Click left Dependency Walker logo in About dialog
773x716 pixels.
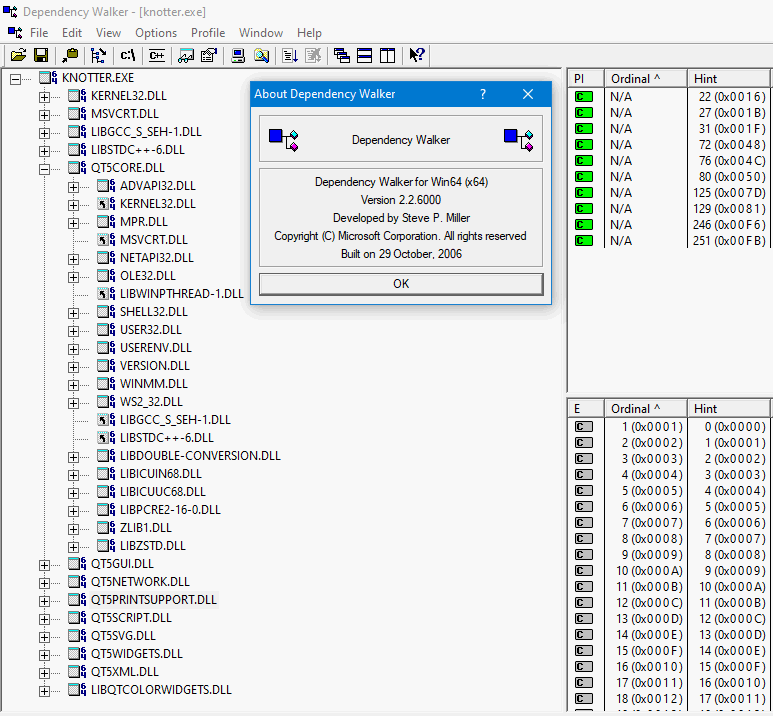pyautogui.click(x=283, y=140)
